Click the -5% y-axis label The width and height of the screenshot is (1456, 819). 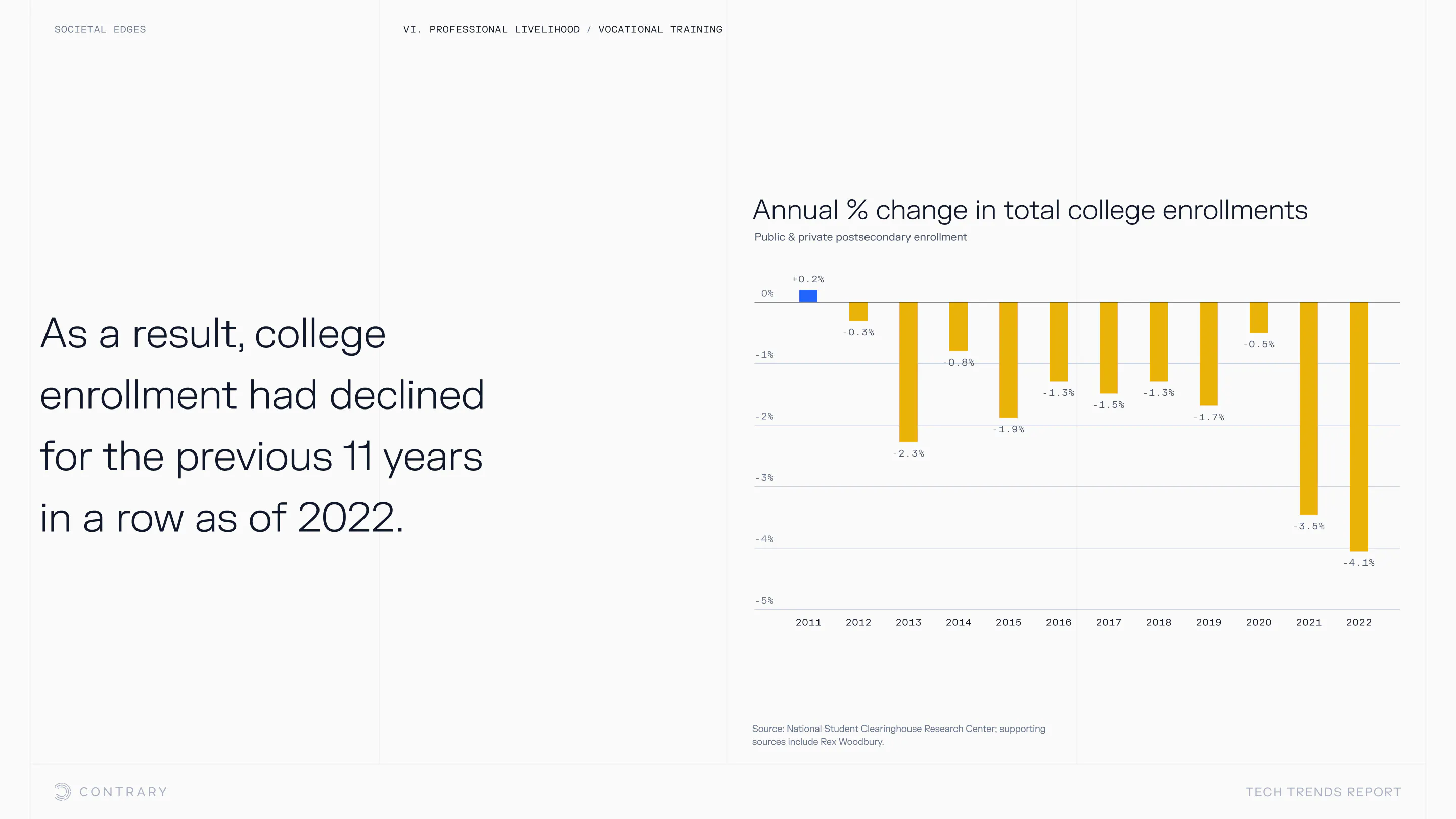click(x=764, y=600)
